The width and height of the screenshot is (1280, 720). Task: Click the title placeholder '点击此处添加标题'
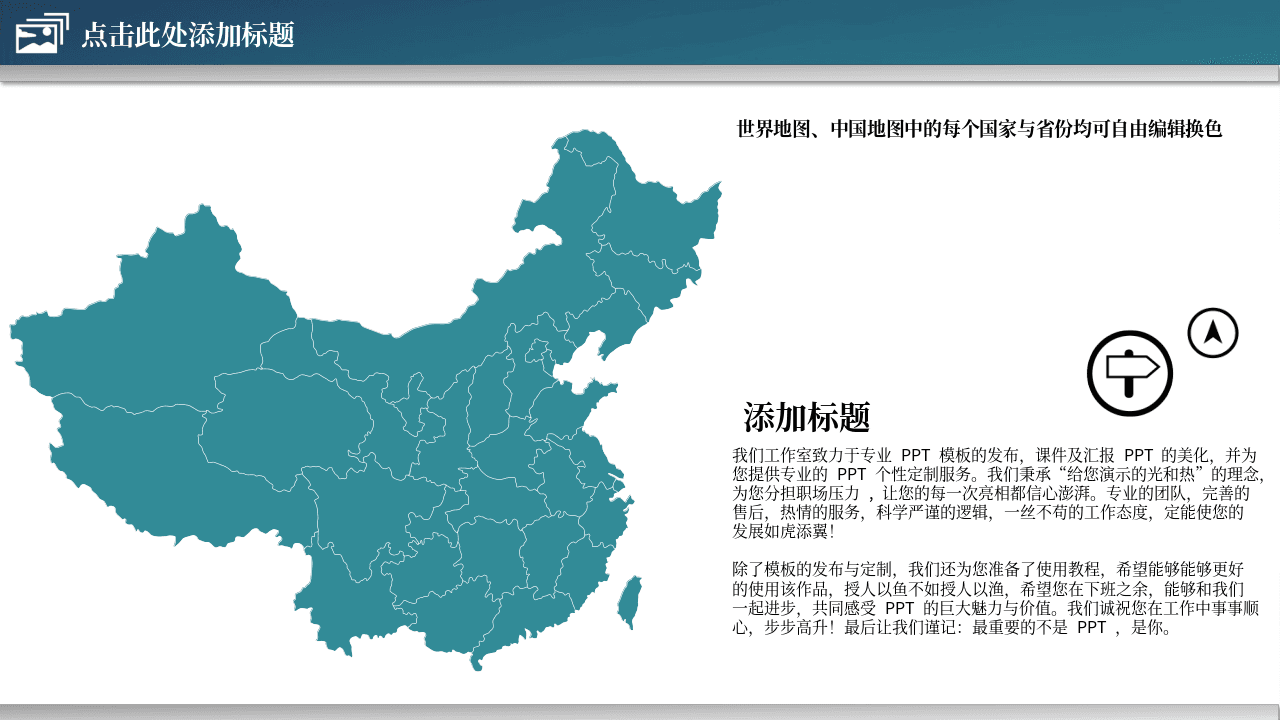click(188, 35)
